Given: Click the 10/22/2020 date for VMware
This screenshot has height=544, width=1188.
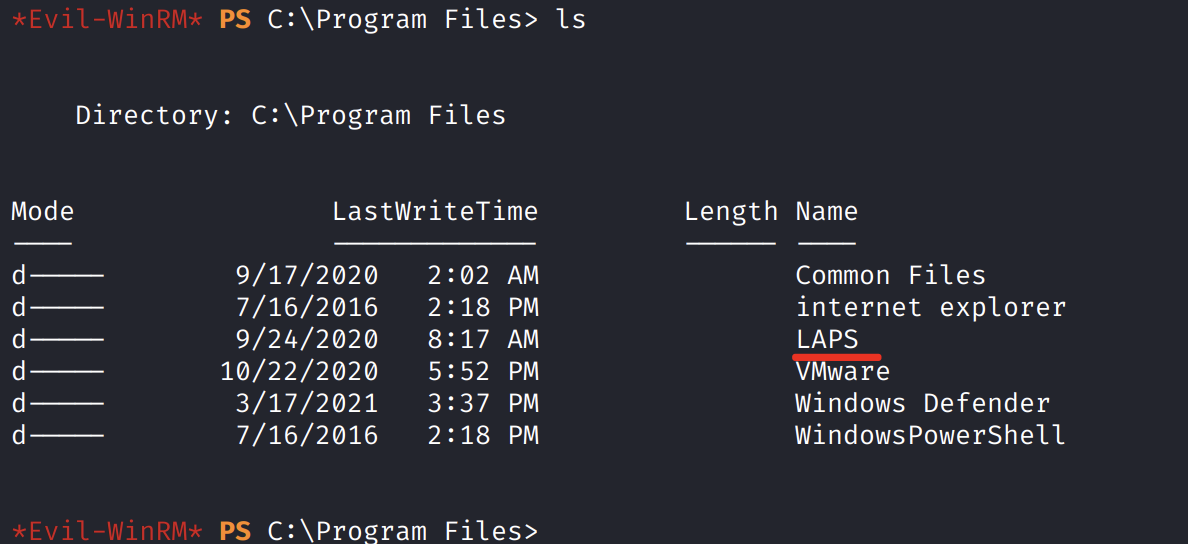Looking at the screenshot, I should point(299,371).
